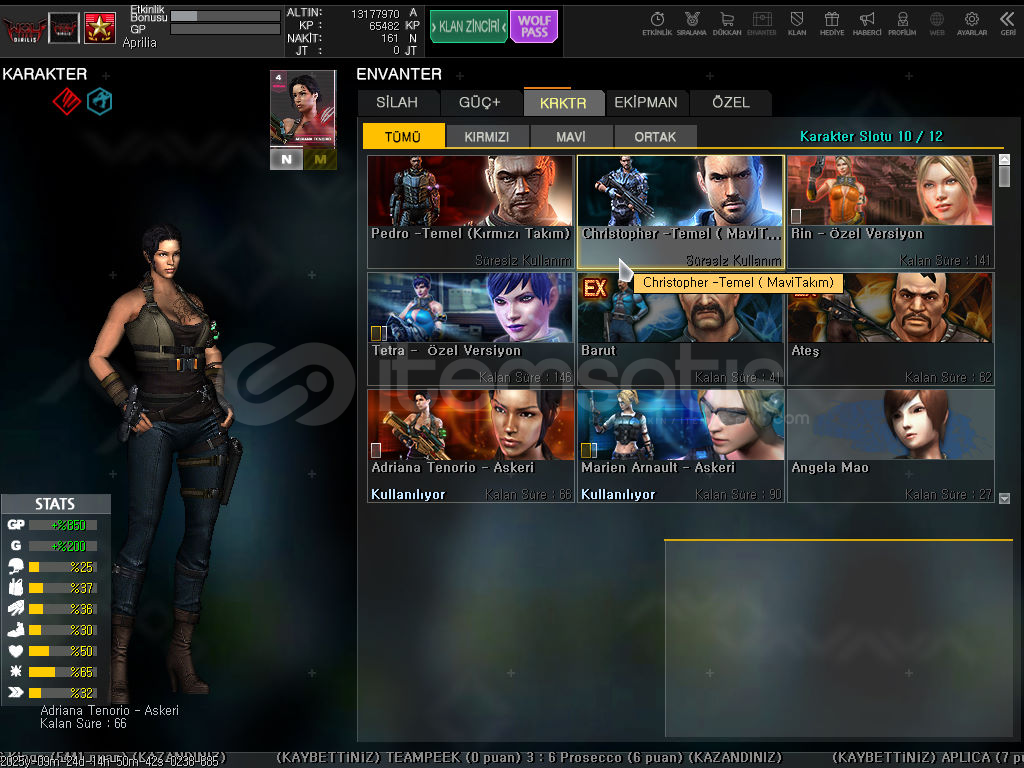Select the Rin - Özel Versiyon card
This screenshot has width=1024, height=768.
tap(891, 212)
